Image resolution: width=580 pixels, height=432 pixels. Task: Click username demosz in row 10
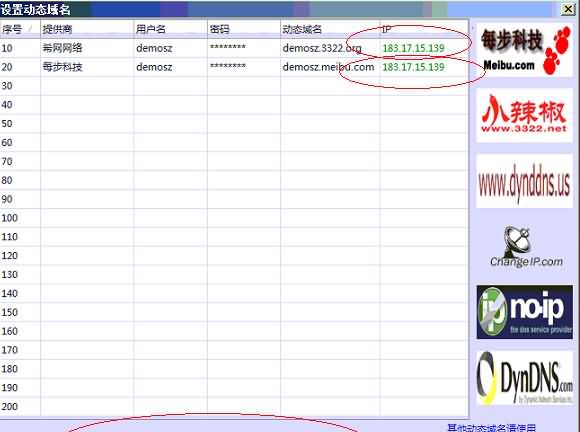tap(154, 48)
